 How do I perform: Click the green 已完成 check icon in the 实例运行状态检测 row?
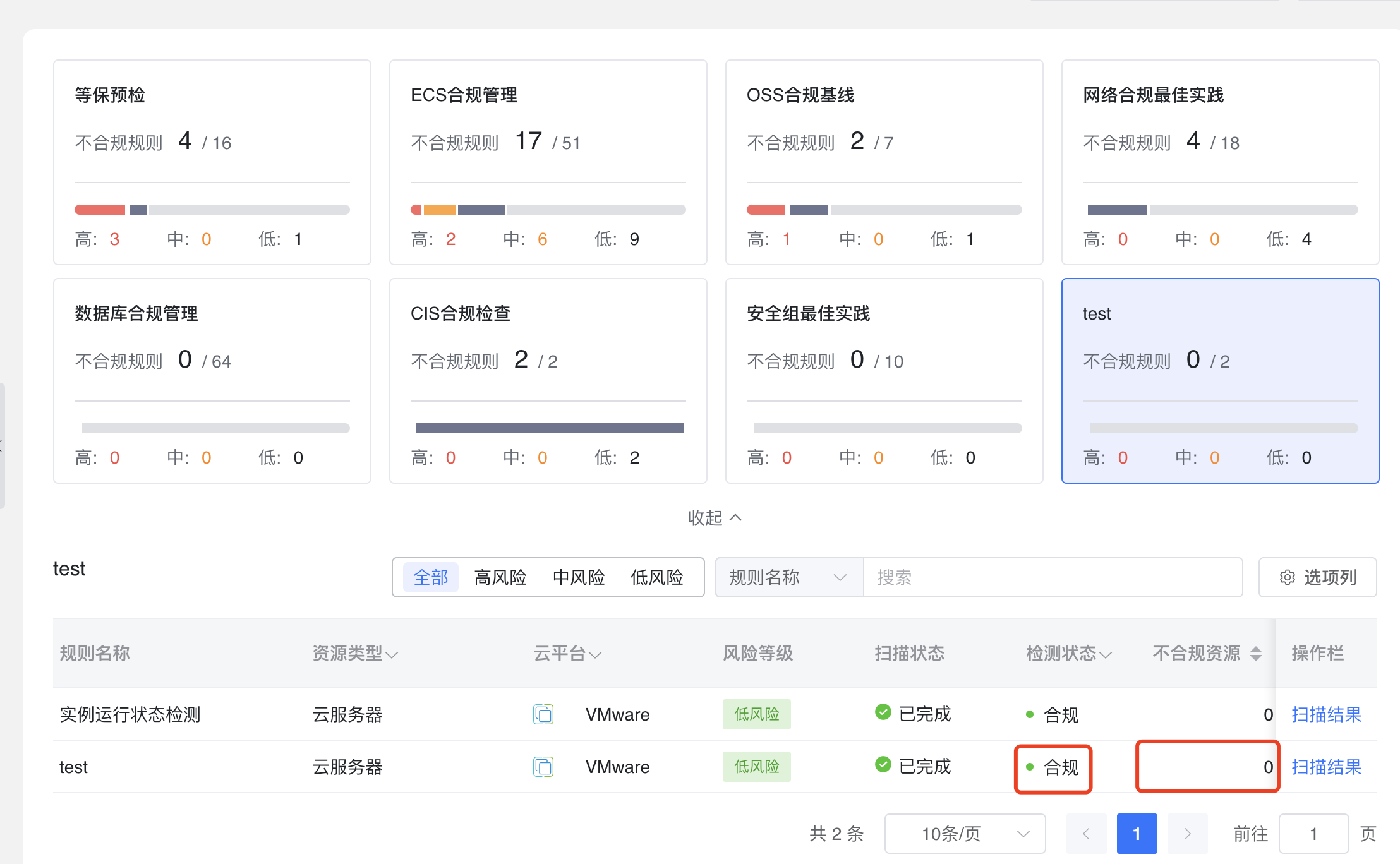(x=883, y=712)
